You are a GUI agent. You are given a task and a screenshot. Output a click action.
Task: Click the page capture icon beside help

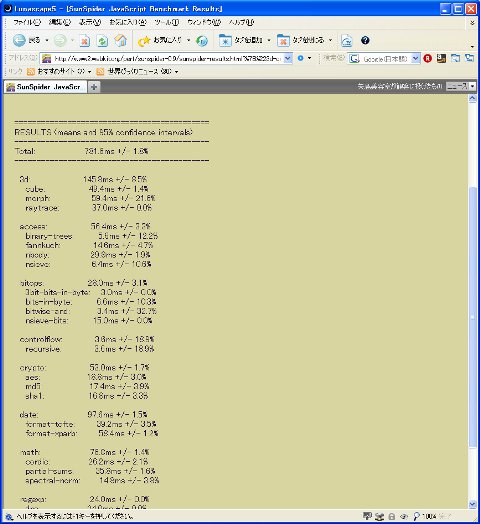(347, 41)
